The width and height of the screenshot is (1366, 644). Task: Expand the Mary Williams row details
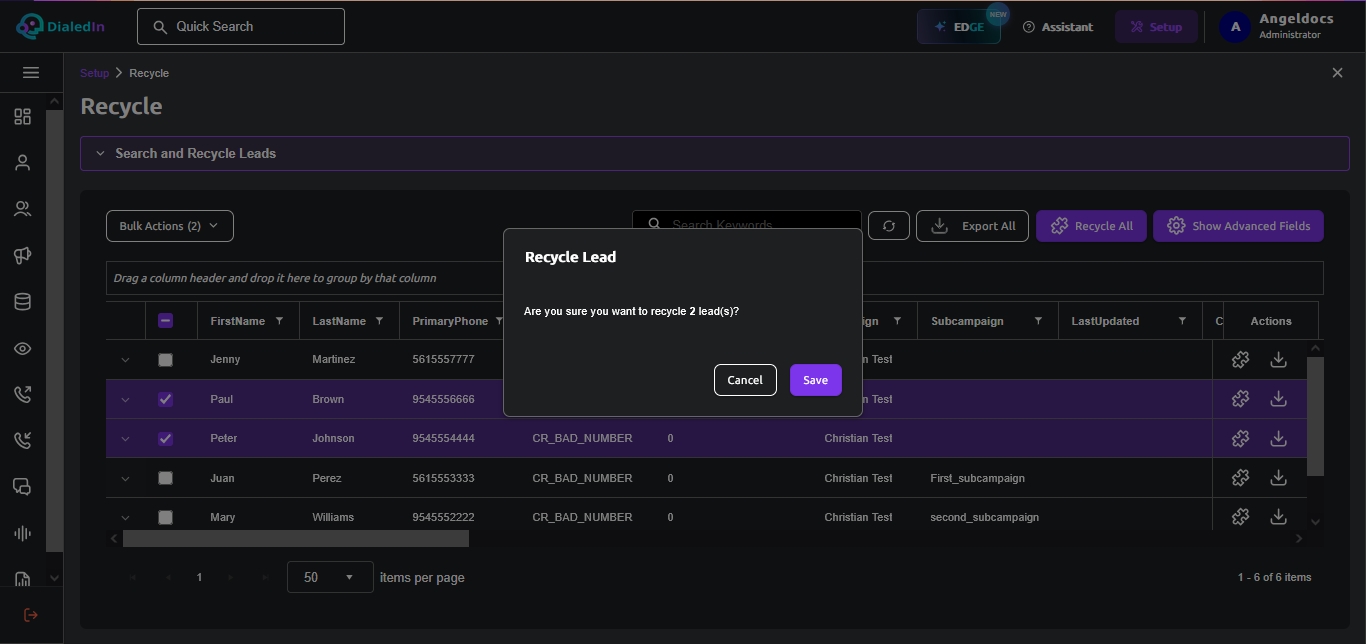point(126,517)
